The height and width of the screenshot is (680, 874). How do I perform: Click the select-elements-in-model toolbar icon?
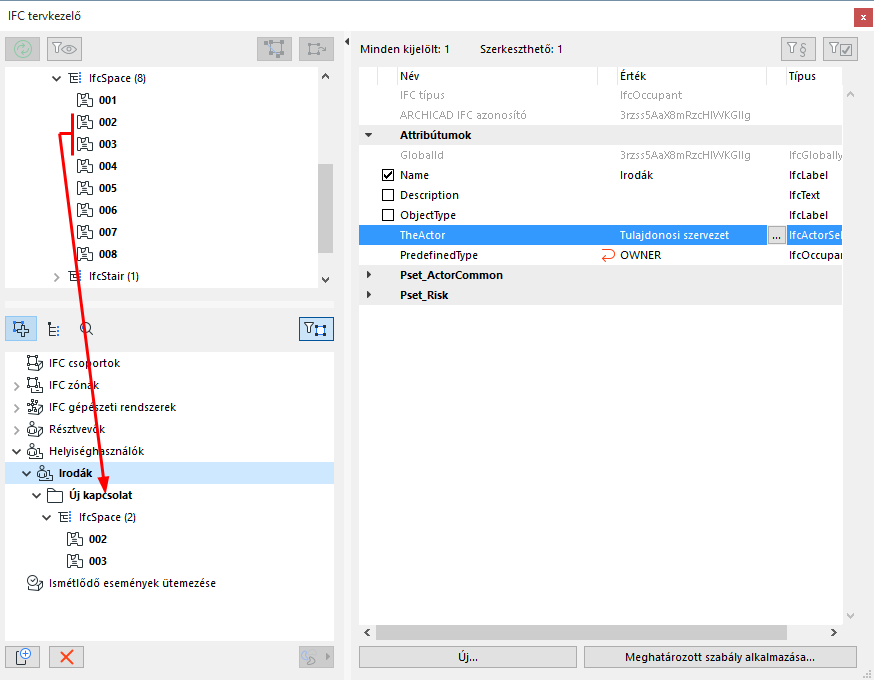point(274,49)
